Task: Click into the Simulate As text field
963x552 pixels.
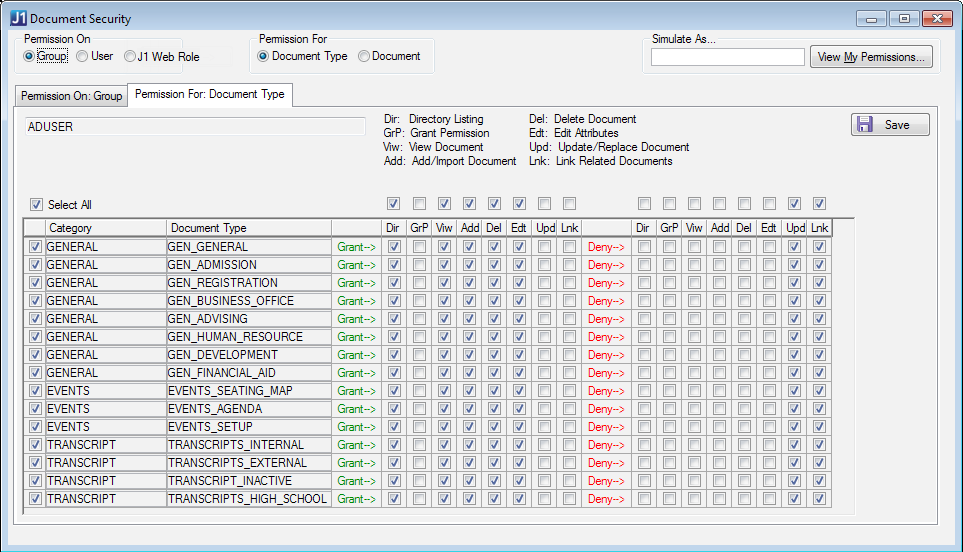Action: [x=727, y=58]
